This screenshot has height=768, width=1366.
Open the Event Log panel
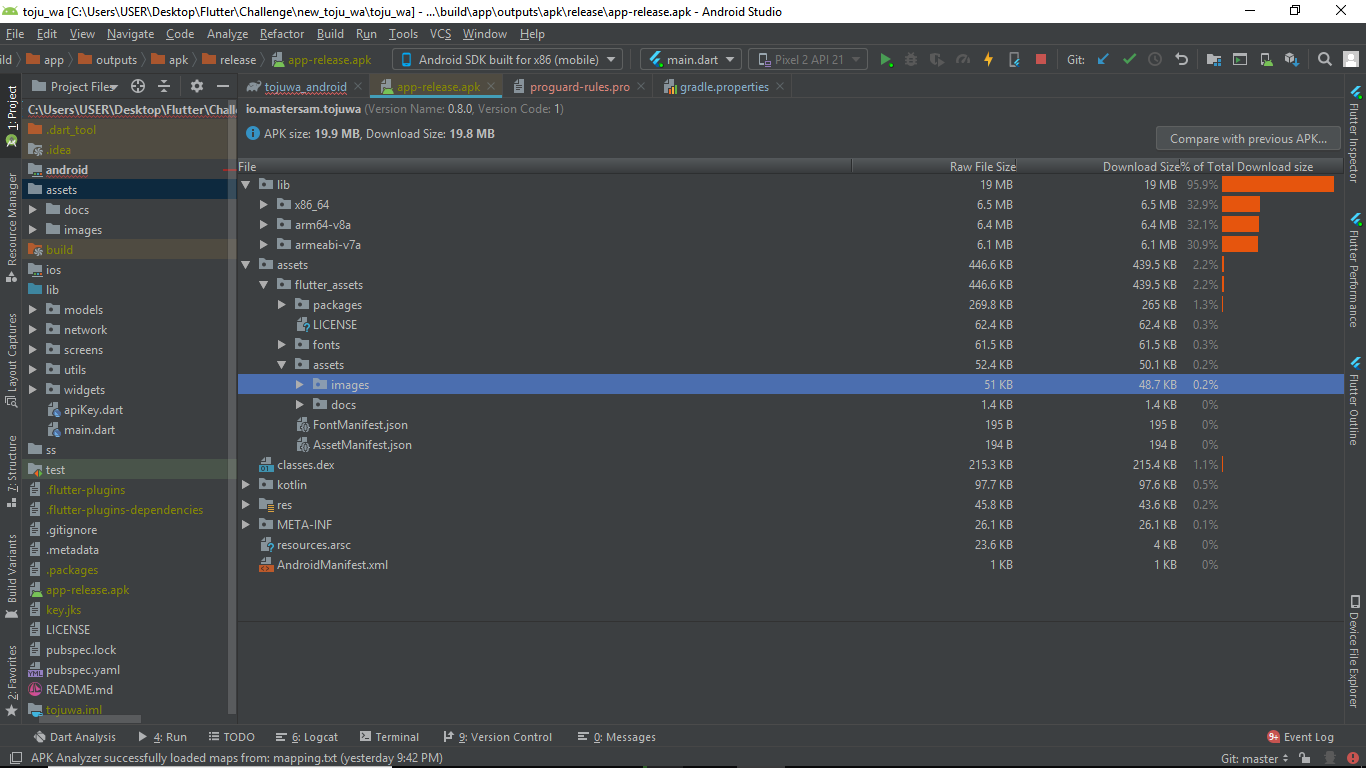(1300, 737)
